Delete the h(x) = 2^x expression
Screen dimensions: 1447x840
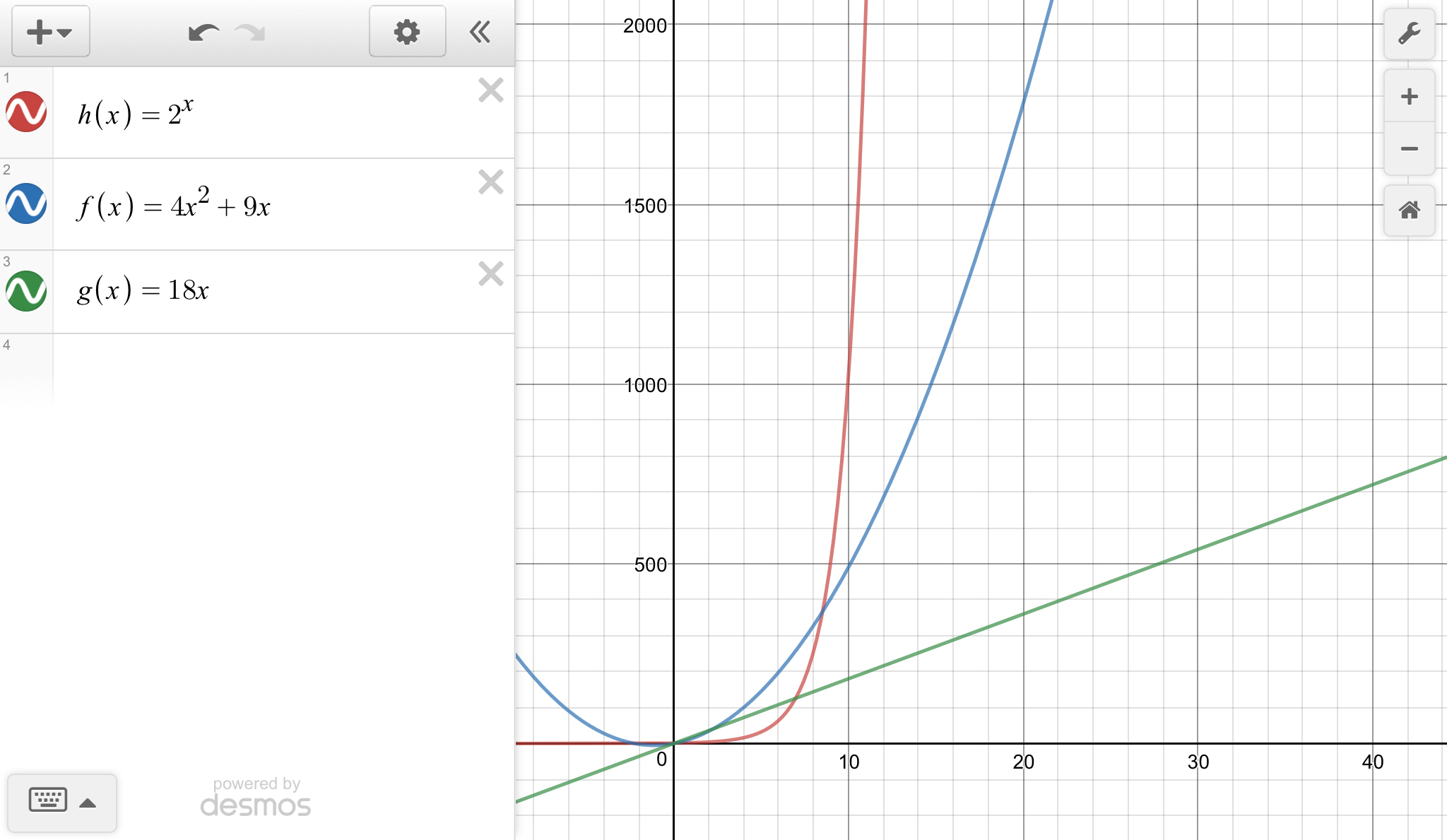pyautogui.click(x=490, y=90)
